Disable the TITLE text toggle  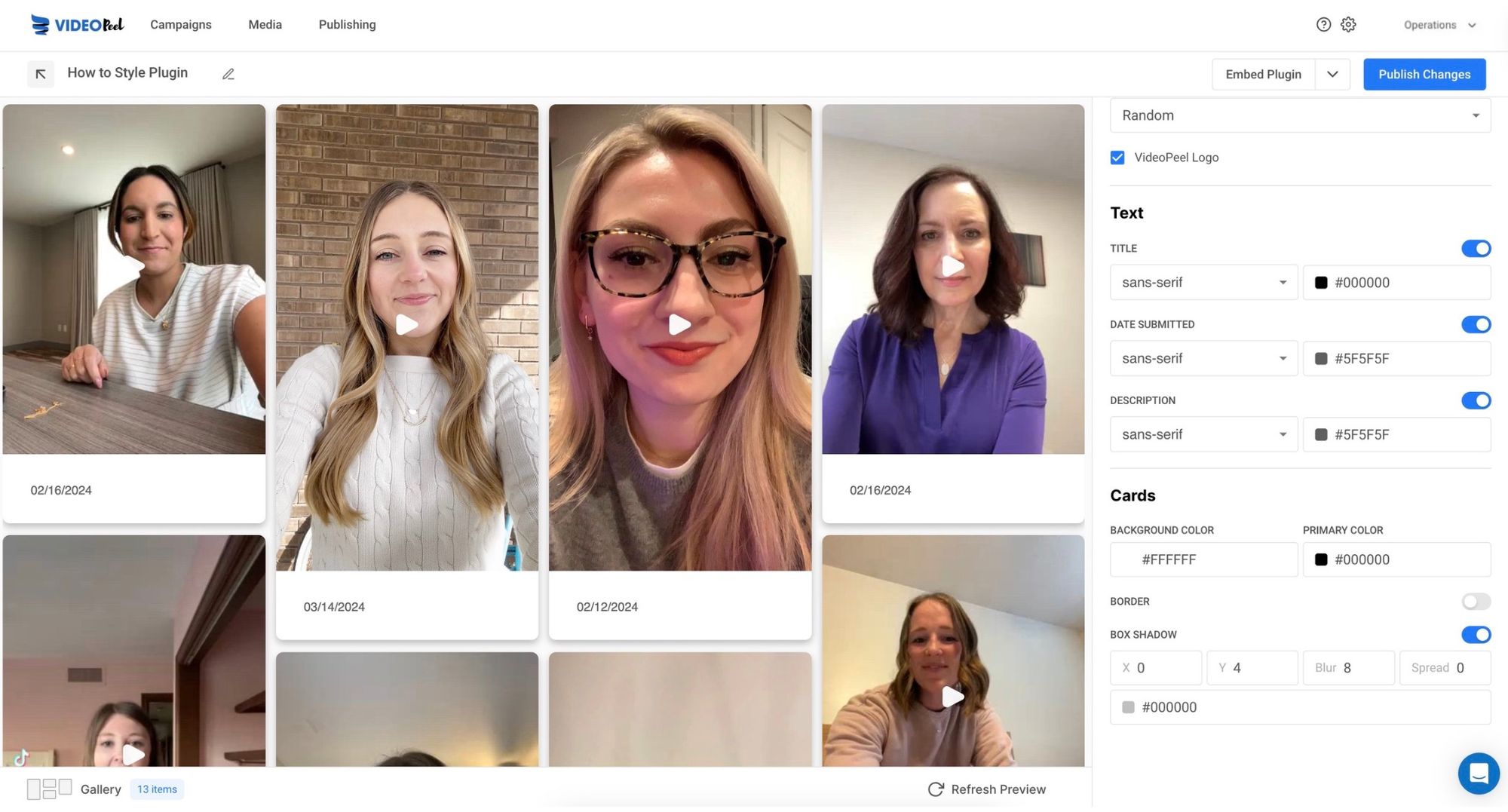pyautogui.click(x=1476, y=248)
